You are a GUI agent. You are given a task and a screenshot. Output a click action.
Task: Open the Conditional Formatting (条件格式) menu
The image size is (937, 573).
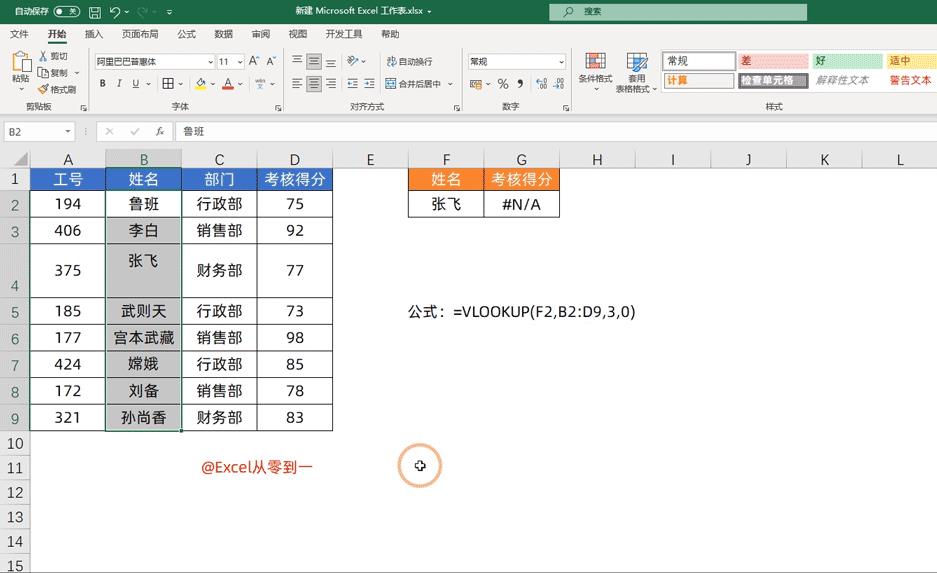595,72
